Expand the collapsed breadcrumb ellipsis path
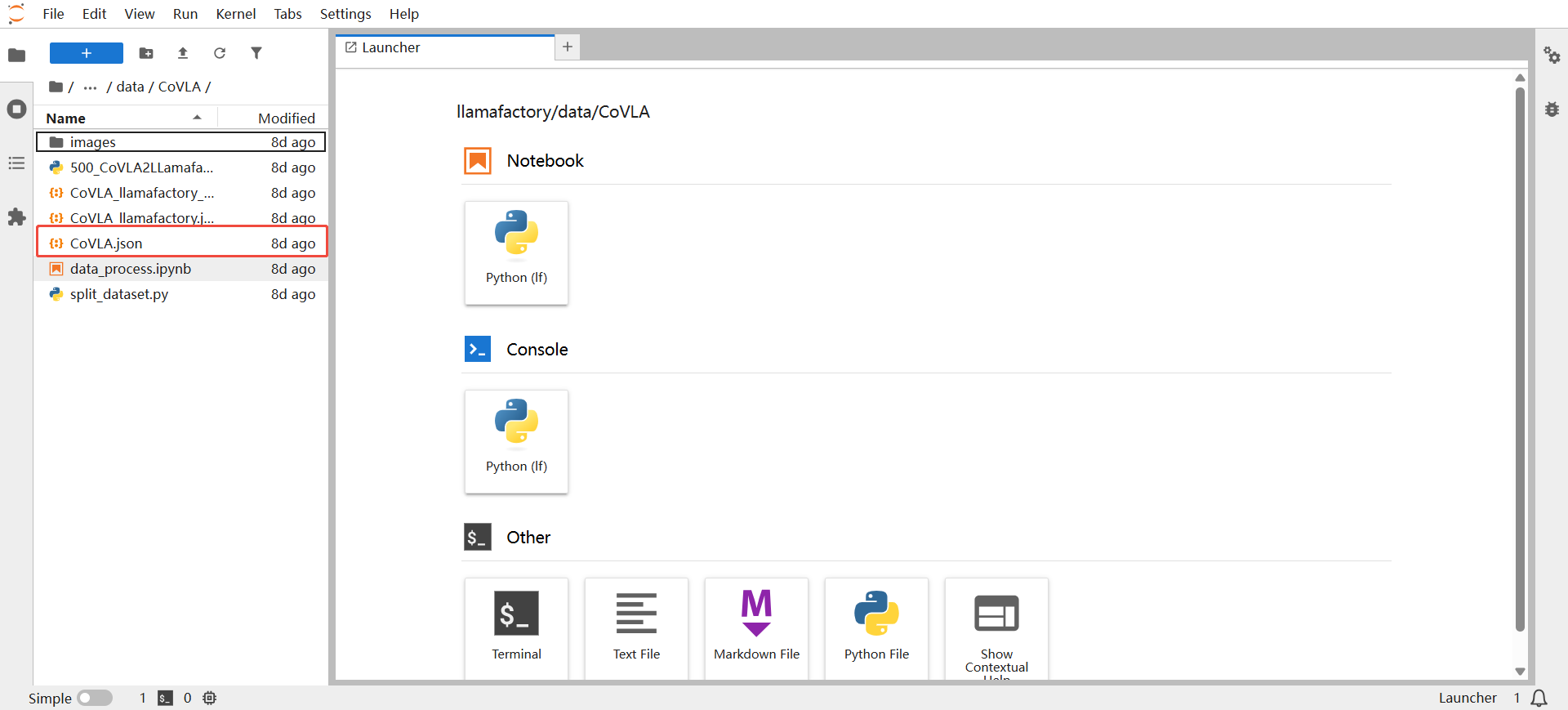This screenshot has width=1568, height=710. (90, 87)
